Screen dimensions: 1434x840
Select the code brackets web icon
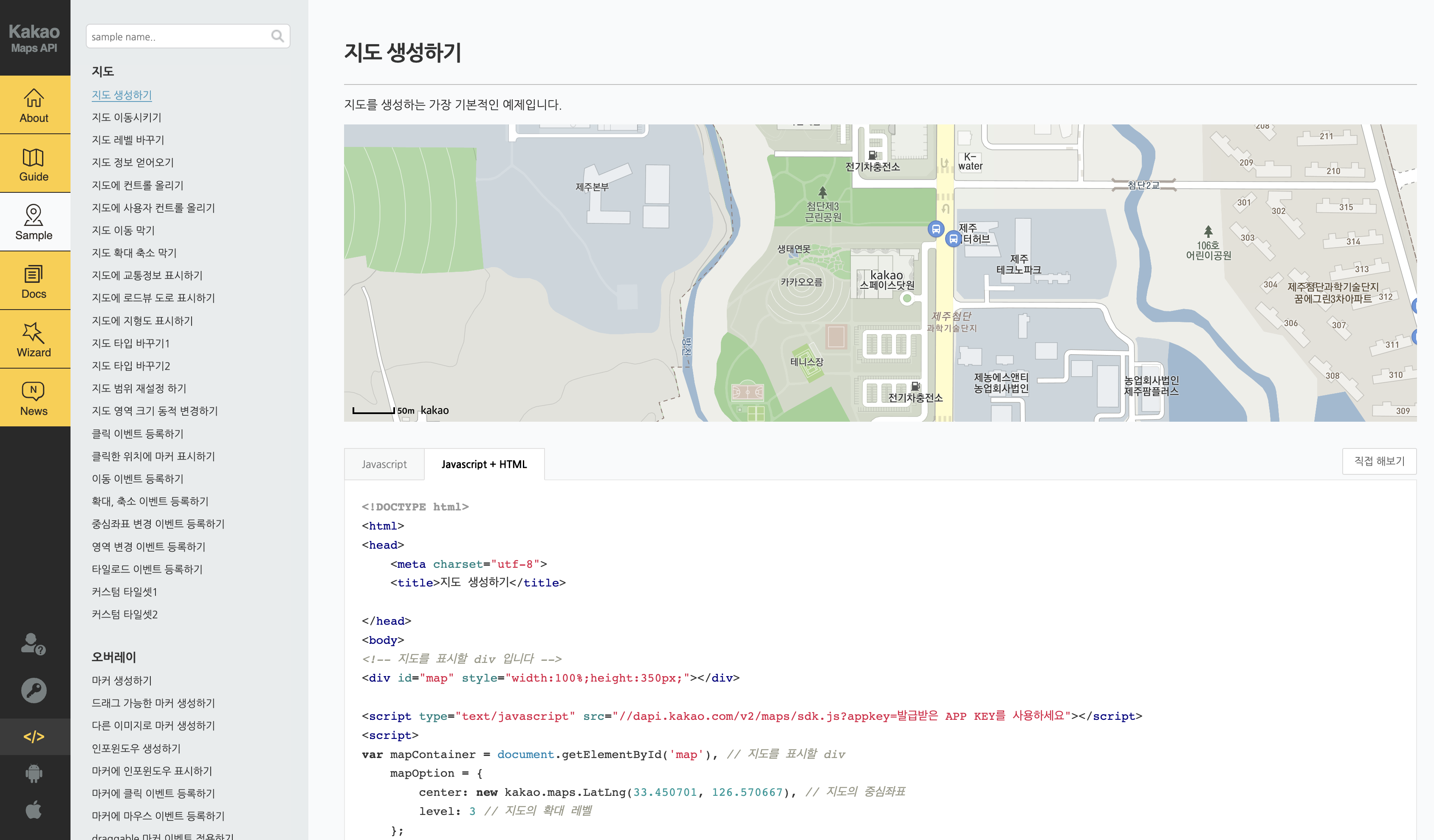coord(34,736)
